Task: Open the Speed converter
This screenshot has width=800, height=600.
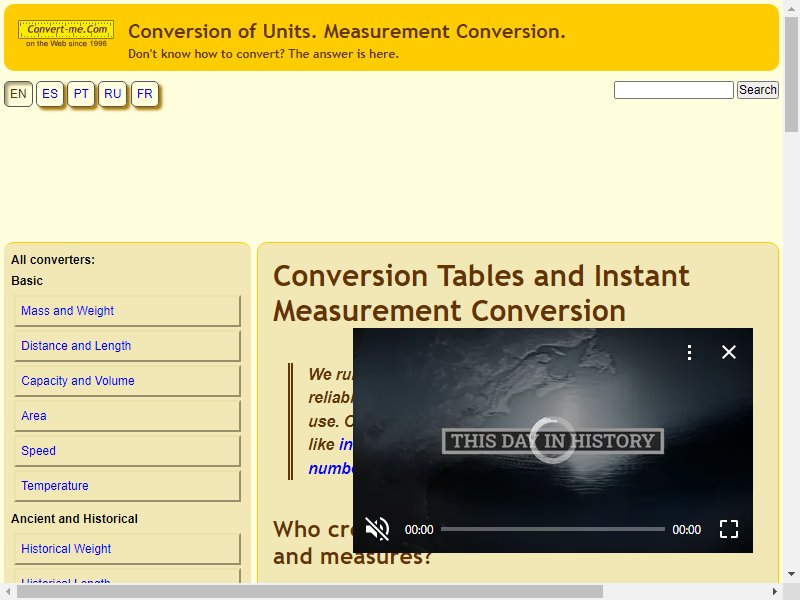Action: coord(127,451)
